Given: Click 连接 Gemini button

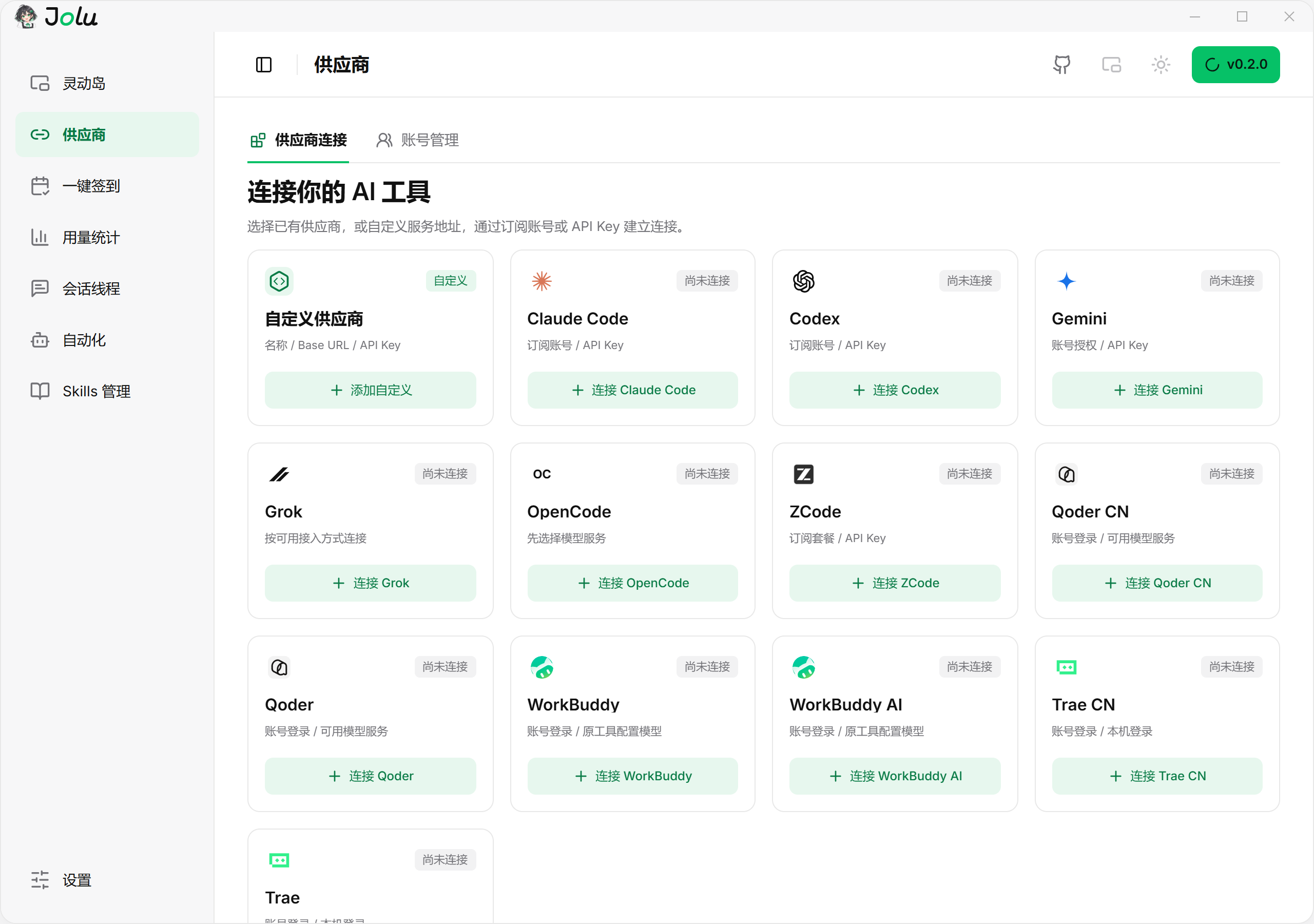Looking at the screenshot, I should (x=1157, y=390).
